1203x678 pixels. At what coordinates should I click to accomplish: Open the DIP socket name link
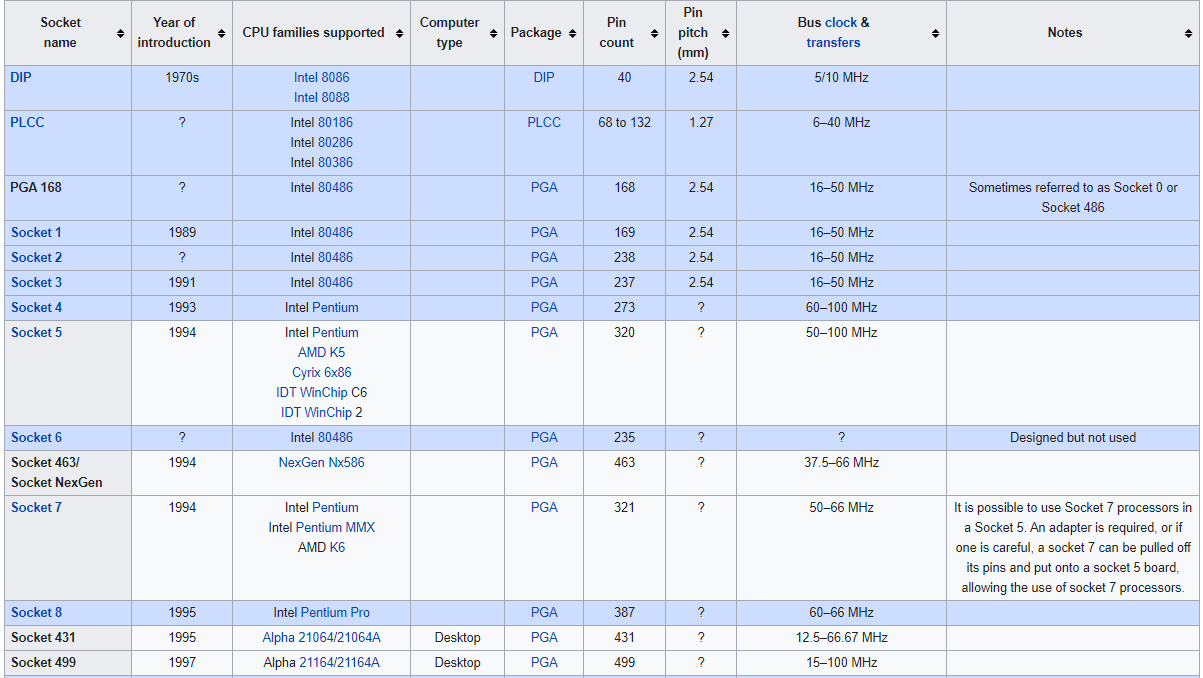point(21,77)
